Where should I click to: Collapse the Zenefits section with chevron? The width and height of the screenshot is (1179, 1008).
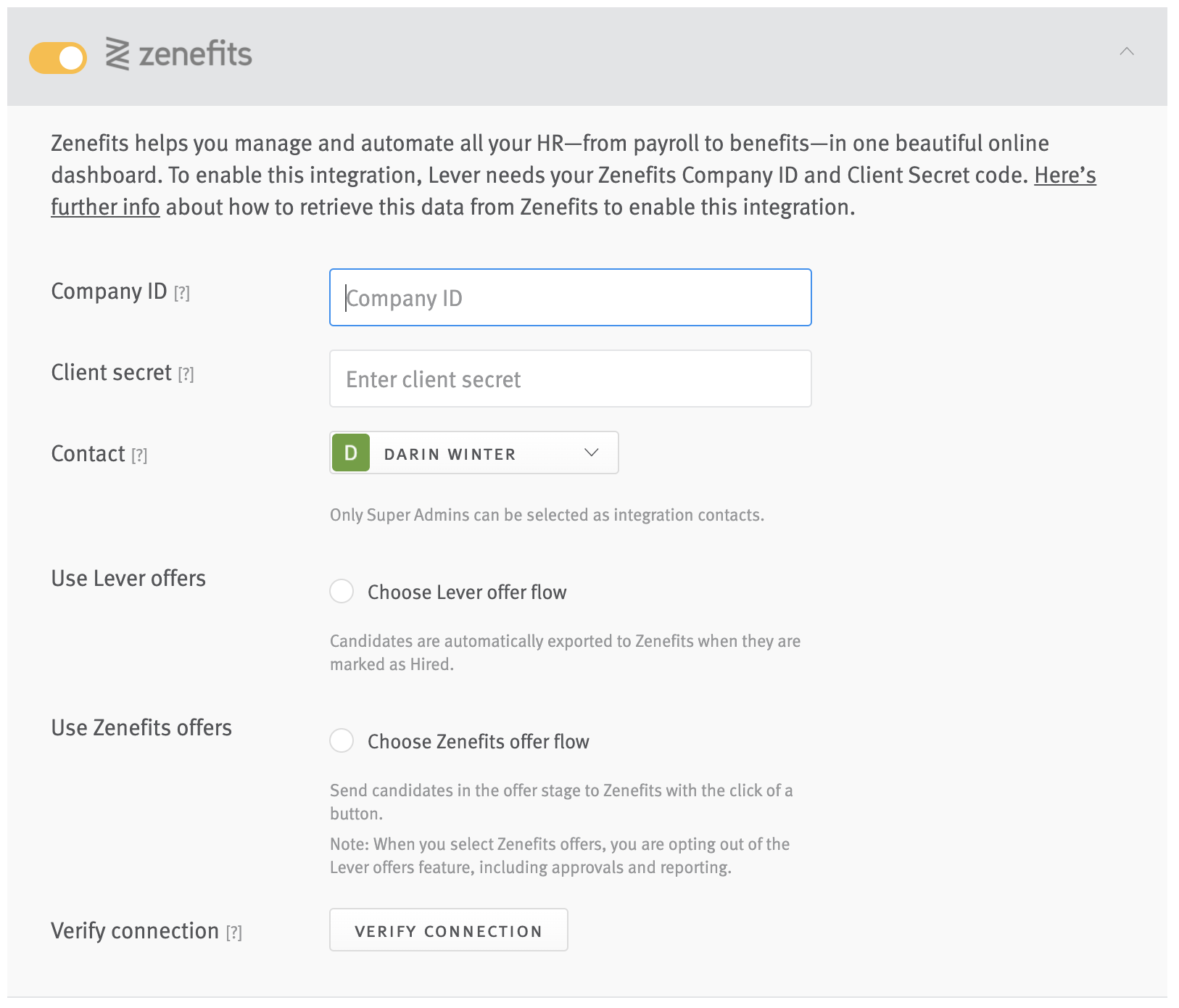[1126, 51]
